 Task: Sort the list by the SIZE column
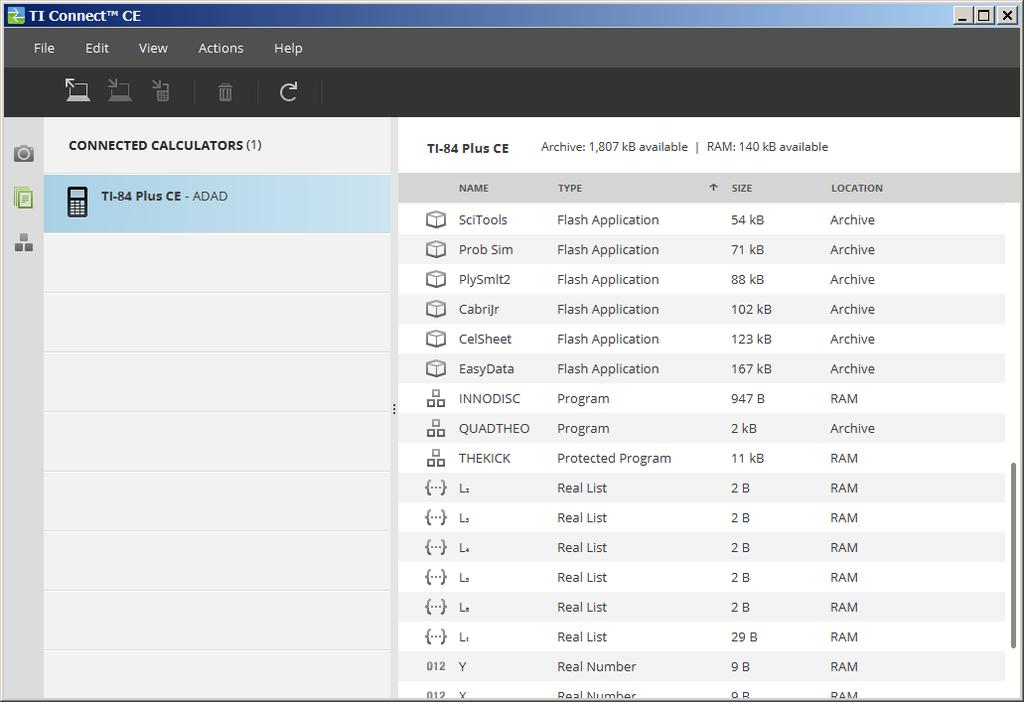pos(742,188)
